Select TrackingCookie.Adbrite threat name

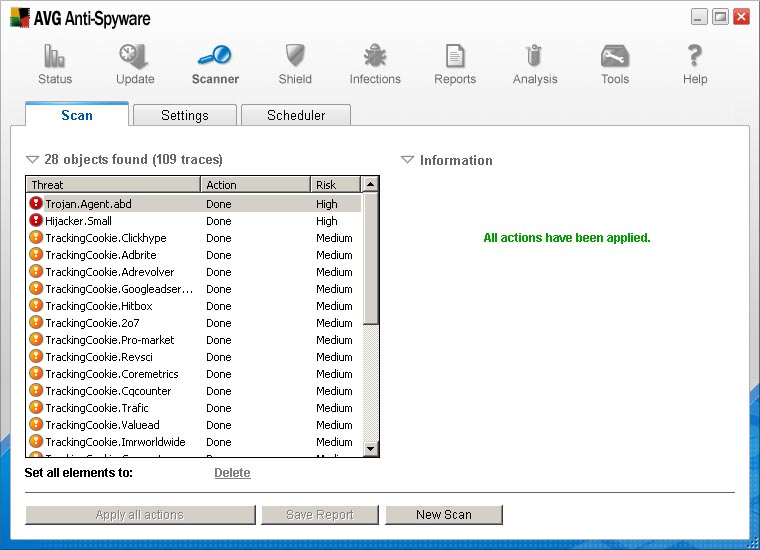click(101, 255)
